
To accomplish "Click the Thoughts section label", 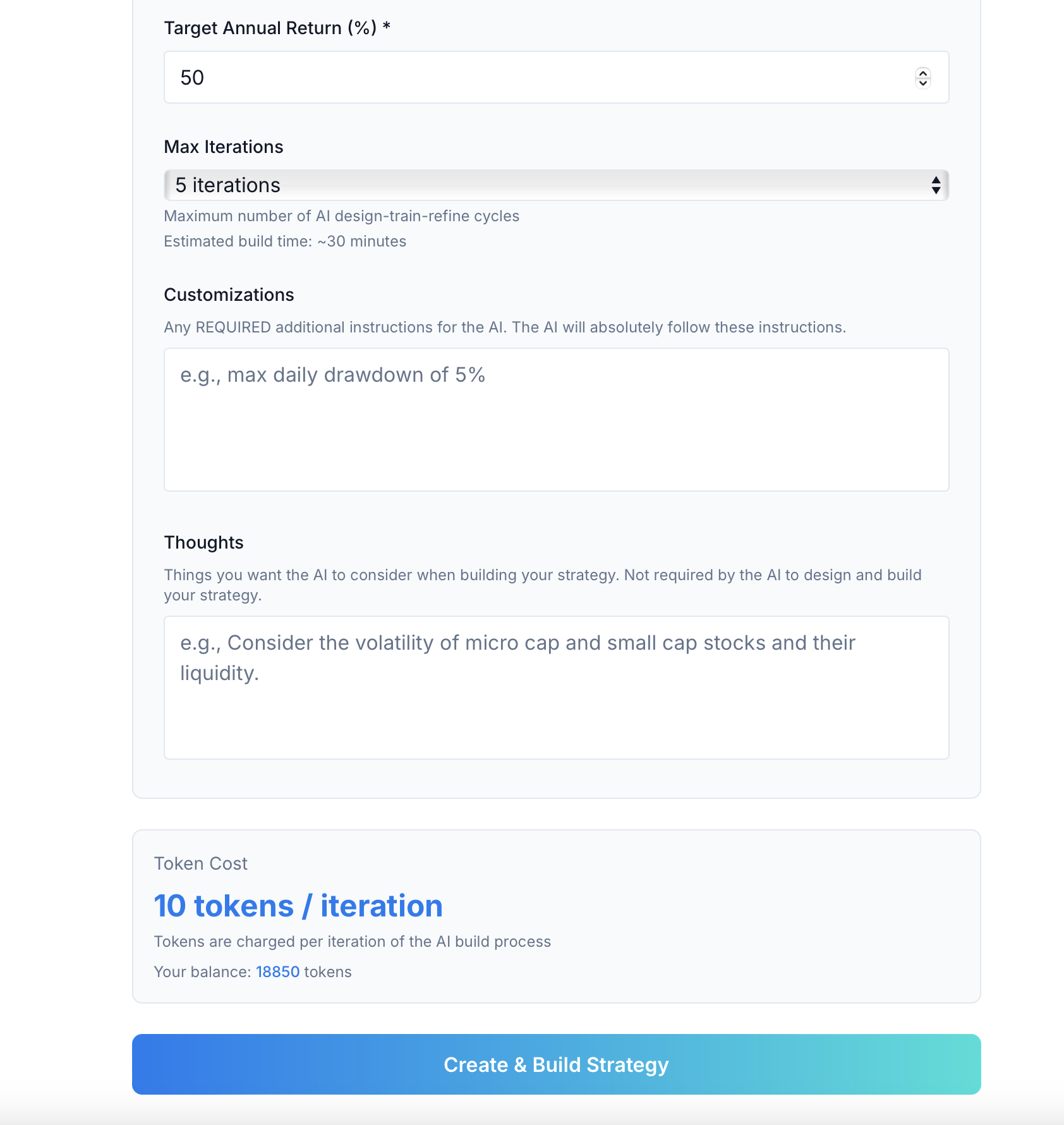I will pos(203,542).
